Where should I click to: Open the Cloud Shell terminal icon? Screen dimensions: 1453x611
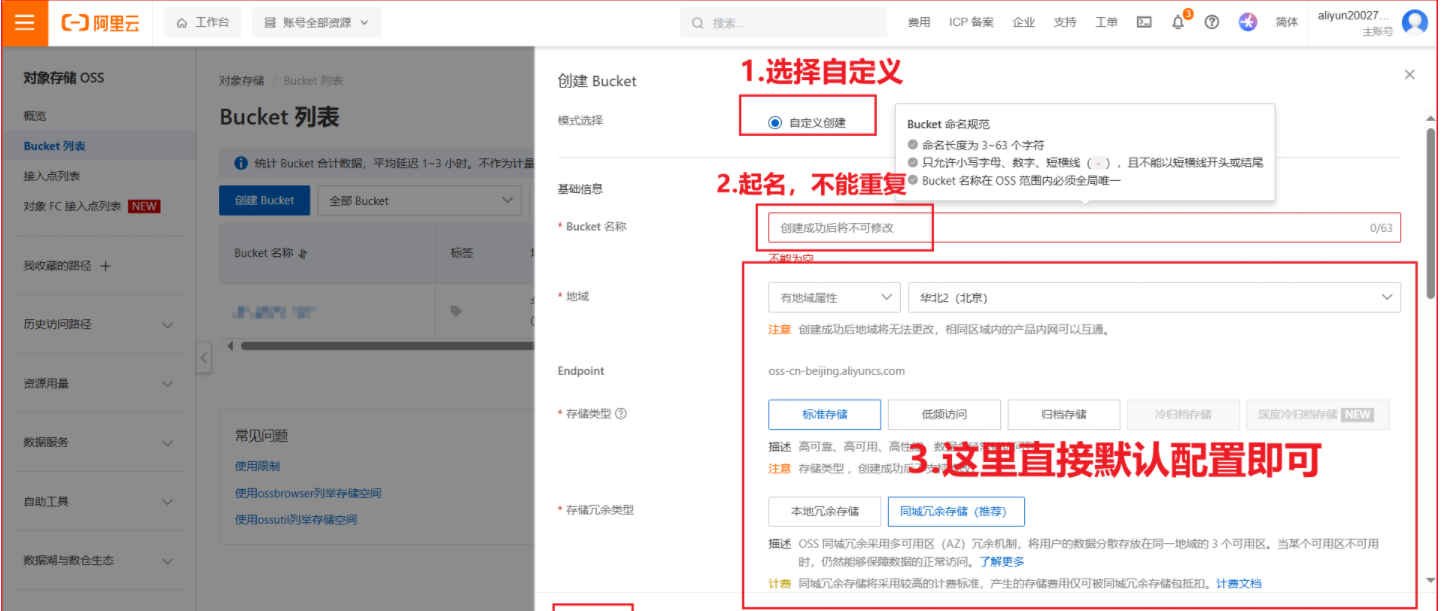coord(1144,22)
